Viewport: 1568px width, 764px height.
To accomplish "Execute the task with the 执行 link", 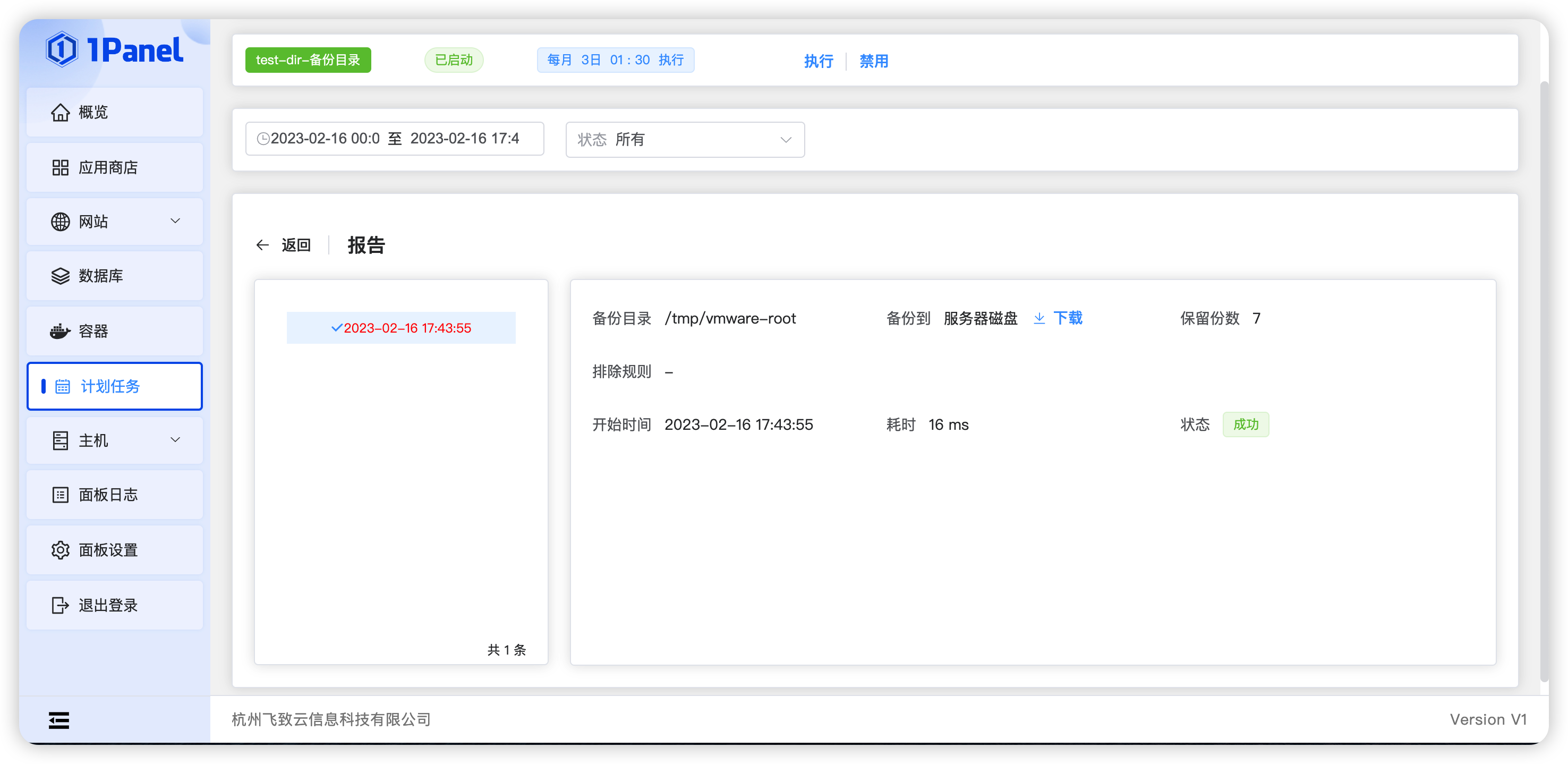I will pos(818,61).
